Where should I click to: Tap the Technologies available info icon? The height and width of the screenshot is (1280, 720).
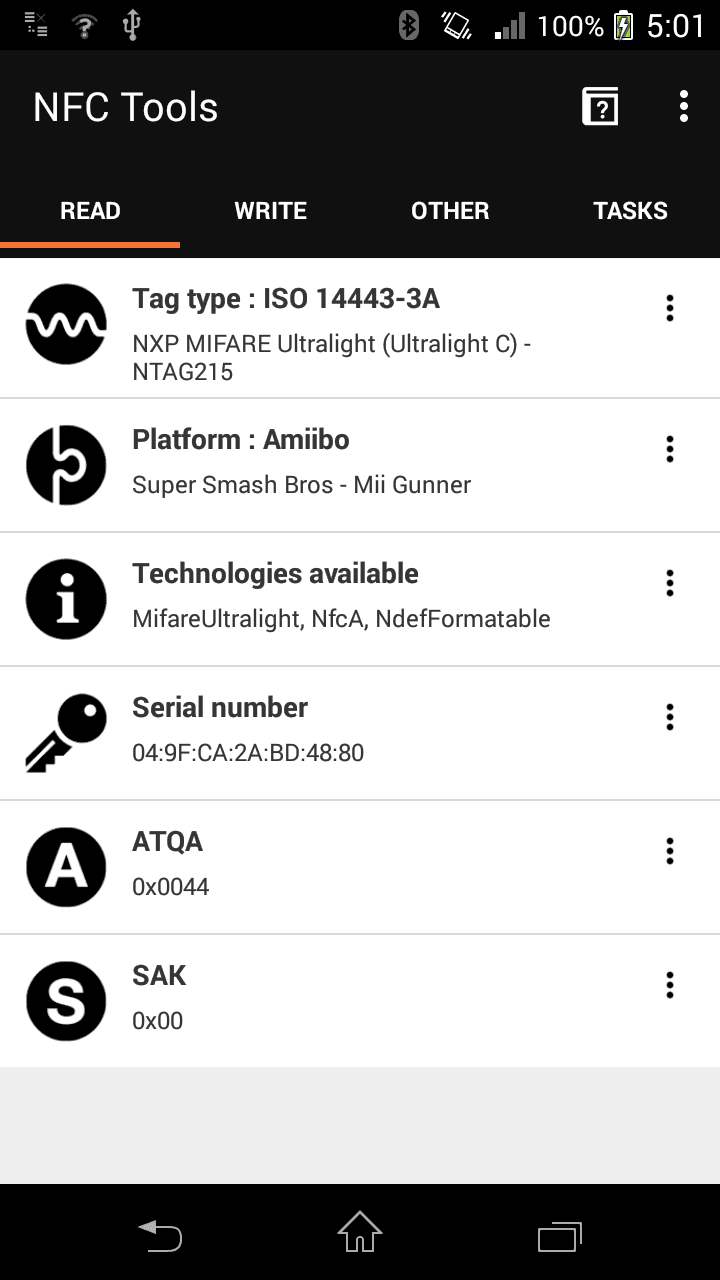click(66, 599)
